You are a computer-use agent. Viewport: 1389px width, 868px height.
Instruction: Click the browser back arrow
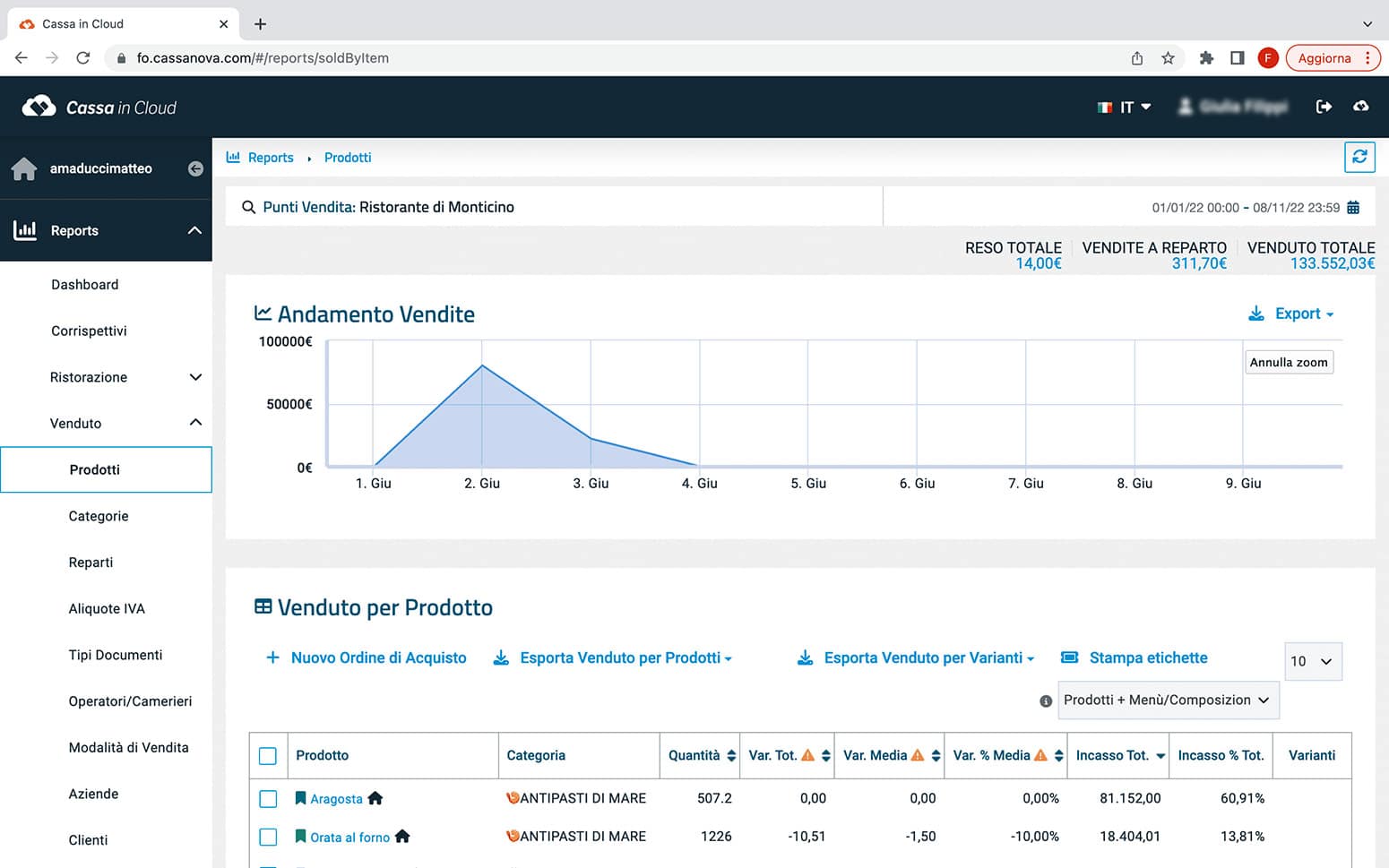[x=22, y=58]
